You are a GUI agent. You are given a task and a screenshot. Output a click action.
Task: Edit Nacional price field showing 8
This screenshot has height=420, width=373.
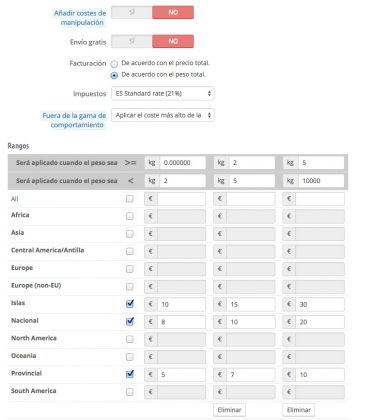pos(181,322)
